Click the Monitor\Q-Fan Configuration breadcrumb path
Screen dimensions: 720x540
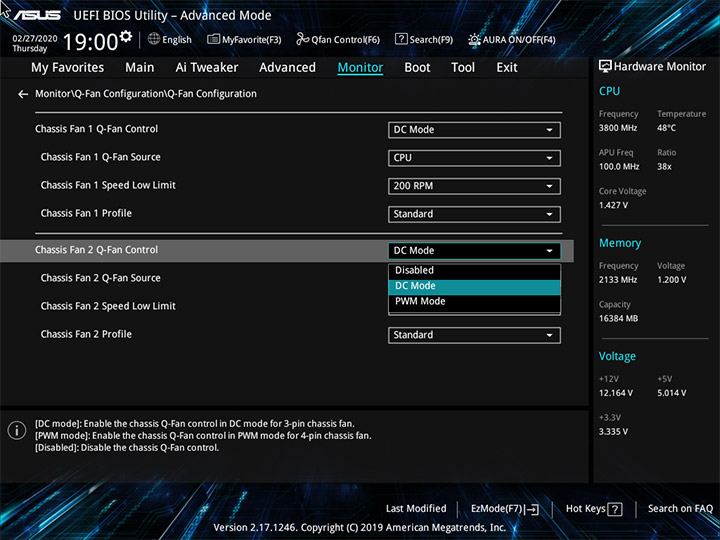(146, 94)
